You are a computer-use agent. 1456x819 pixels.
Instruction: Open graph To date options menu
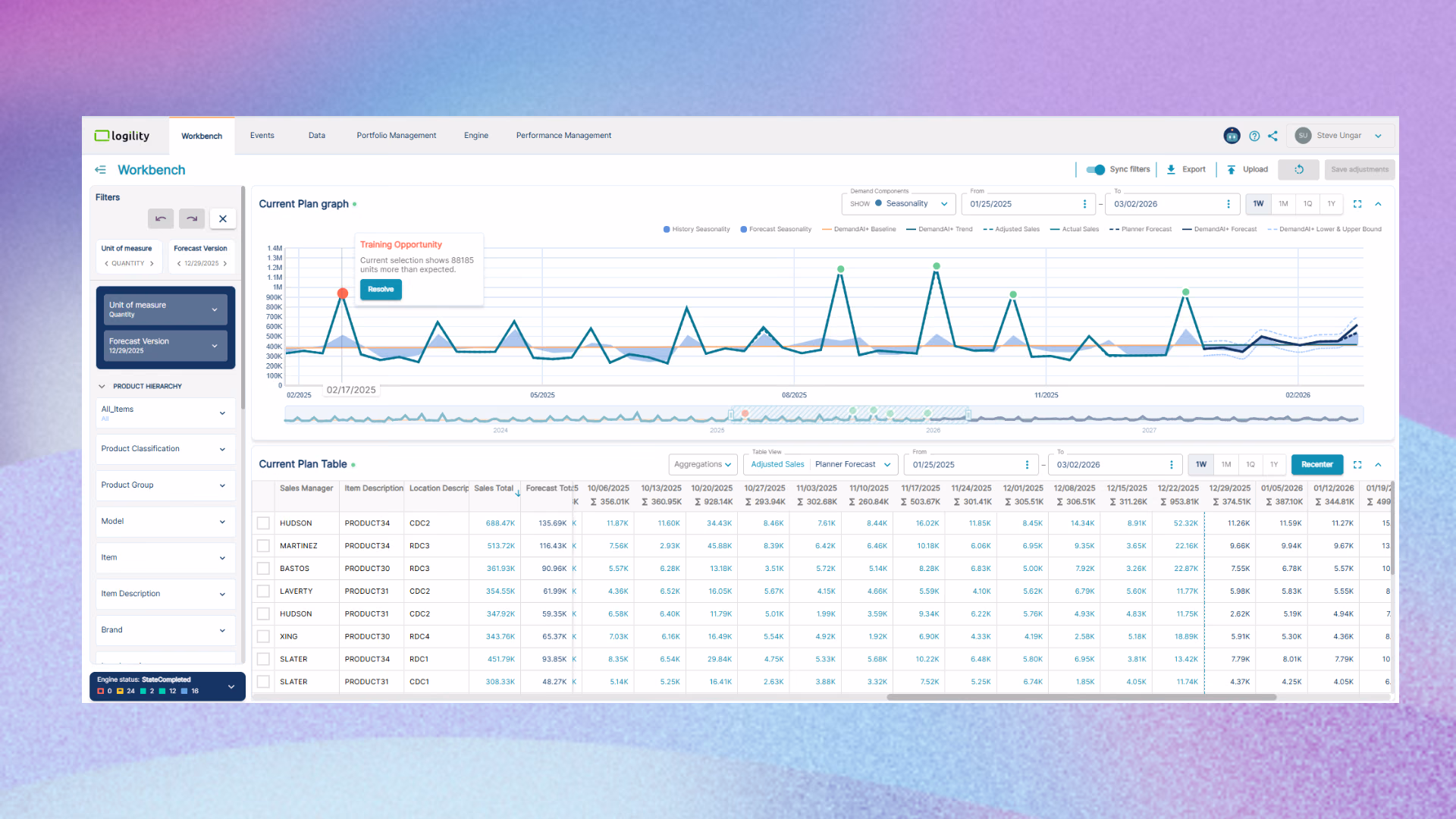click(x=1228, y=204)
